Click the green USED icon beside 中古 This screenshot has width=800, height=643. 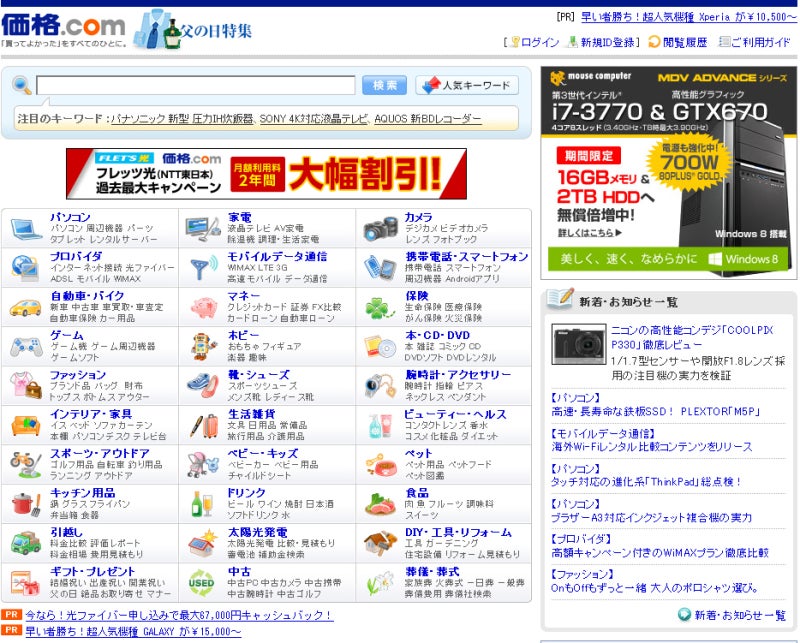[202, 583]
